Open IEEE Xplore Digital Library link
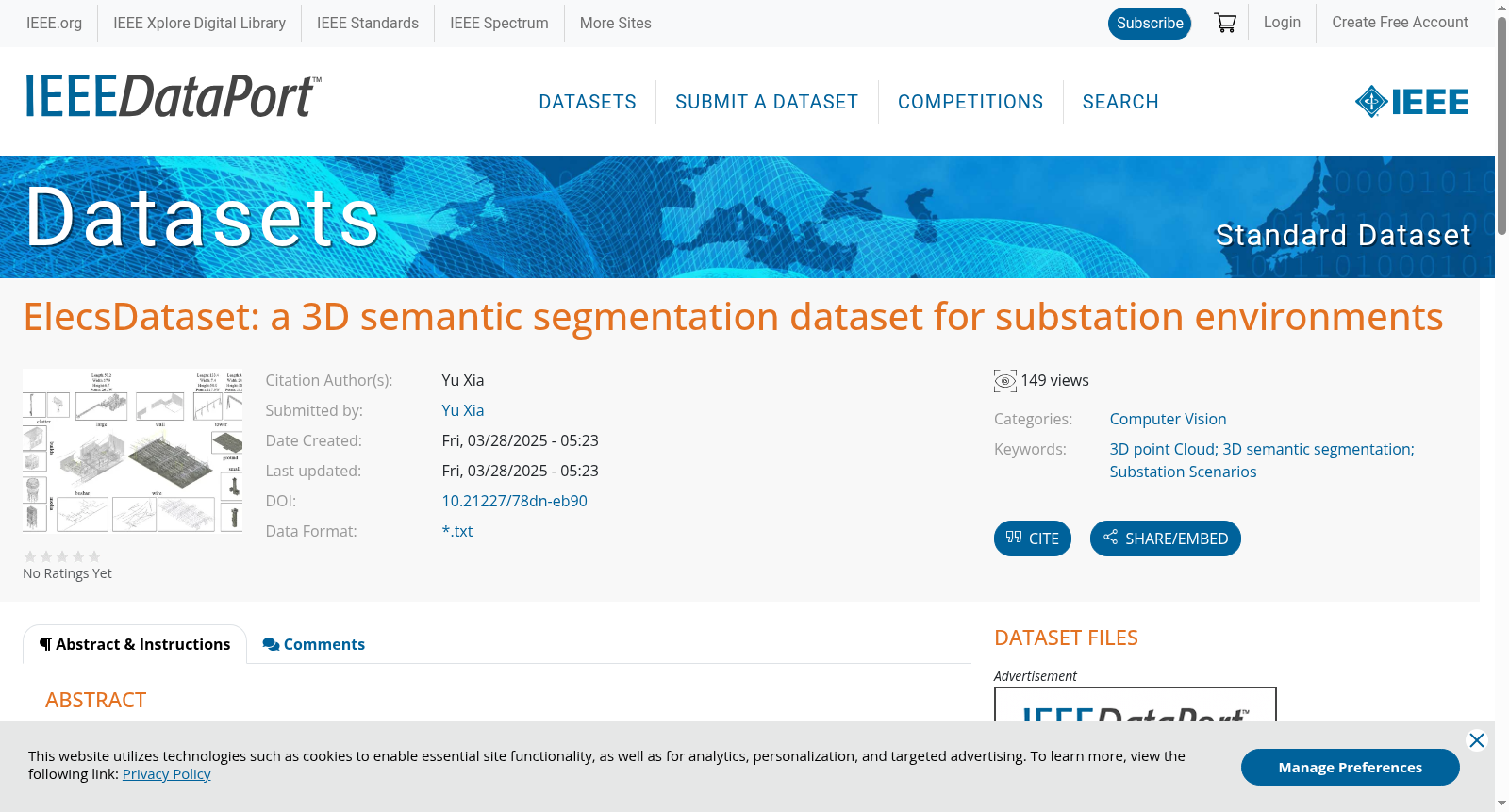The height and width of the screenshot is (812, 1509). pyautogui.click(x=199, y=24)
